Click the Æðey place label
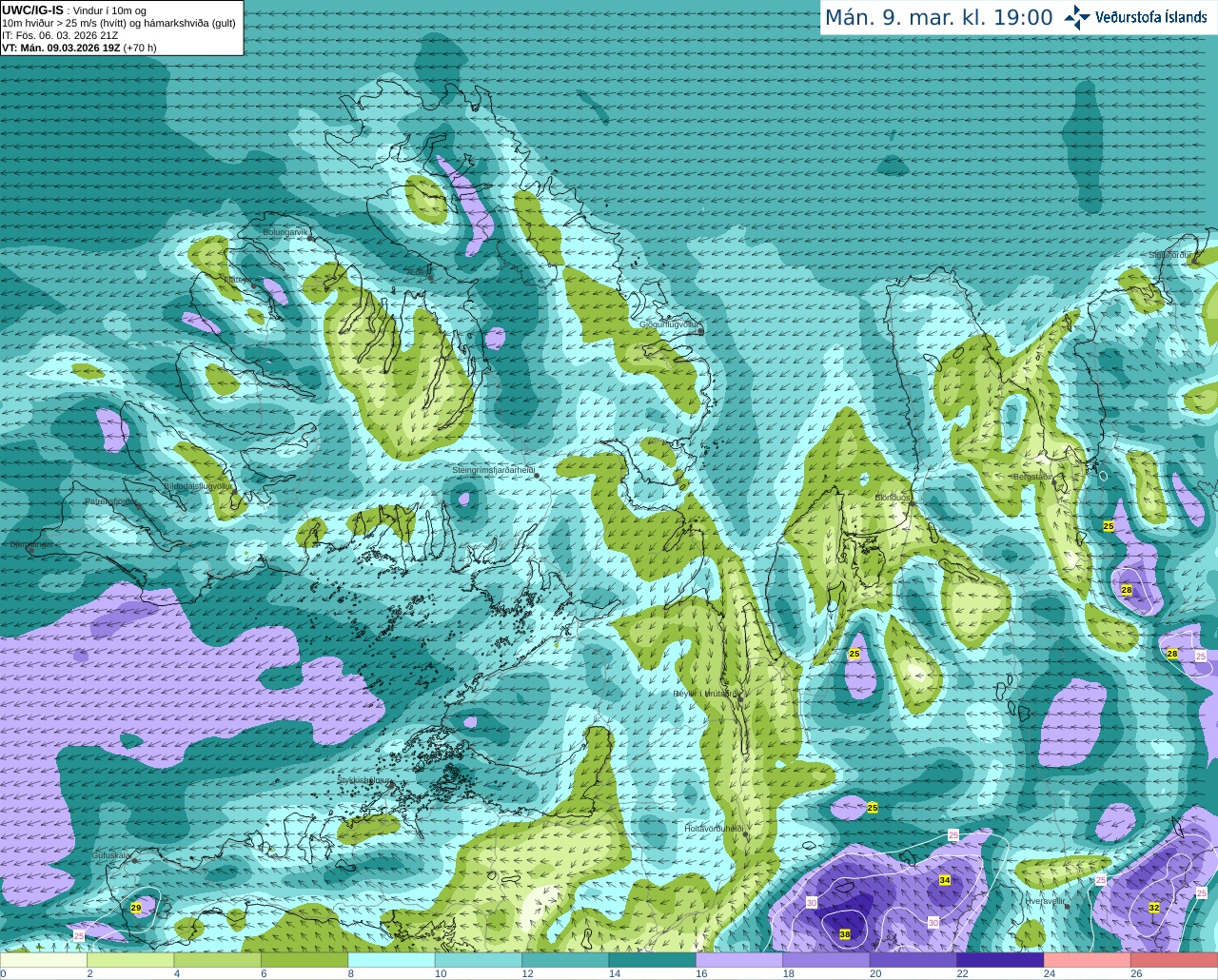The height and width of the screenshot is (980, 1218). pos(417,271)
